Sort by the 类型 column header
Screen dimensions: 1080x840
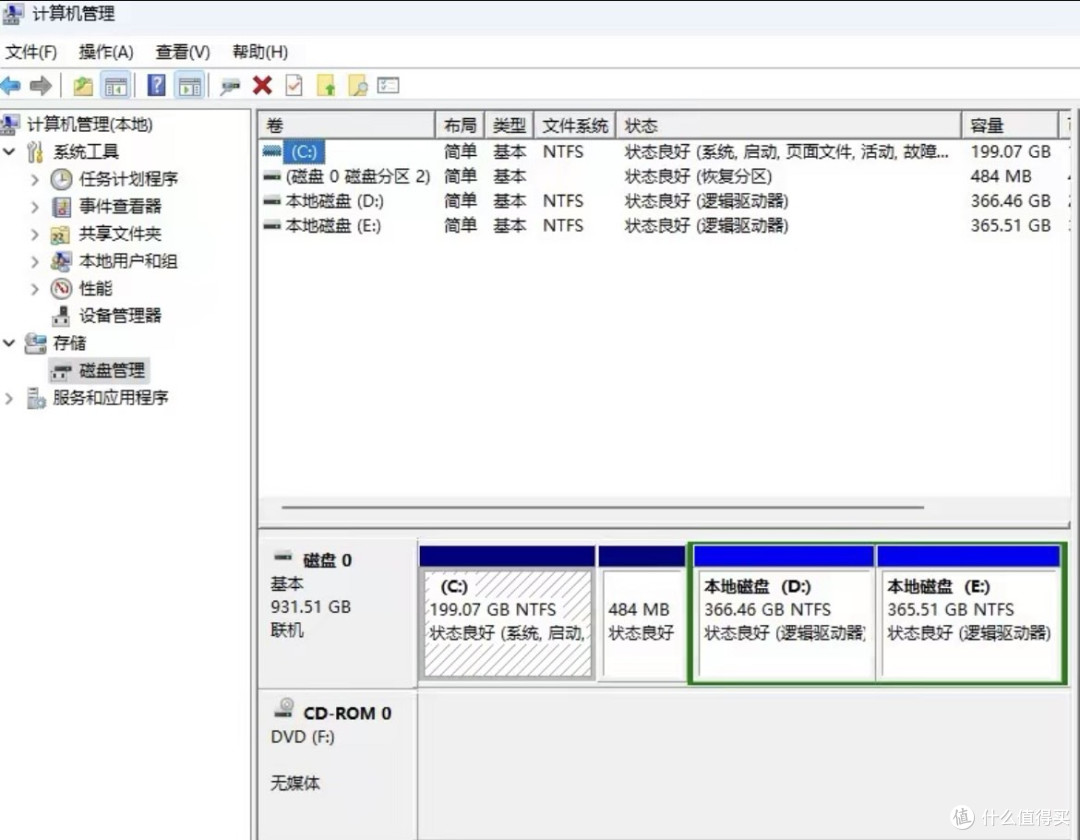(509, 125)
